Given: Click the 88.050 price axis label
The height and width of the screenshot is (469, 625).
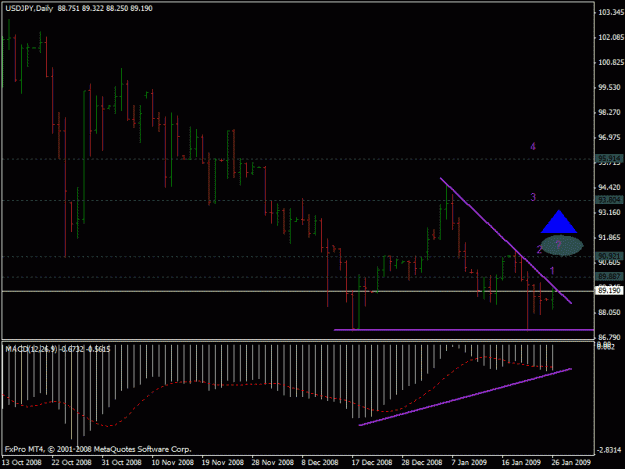Looking at the screenshot, I should 609,312.
